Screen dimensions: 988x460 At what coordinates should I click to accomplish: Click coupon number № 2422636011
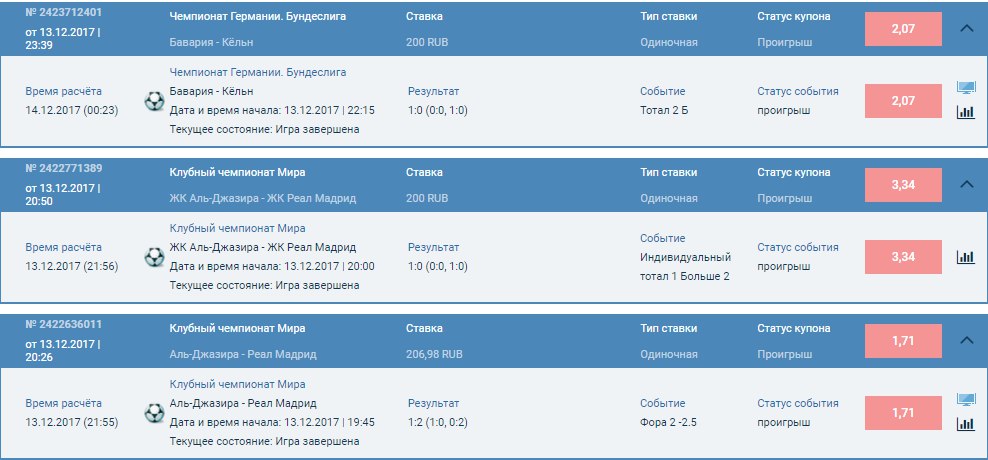coord(64,324)
